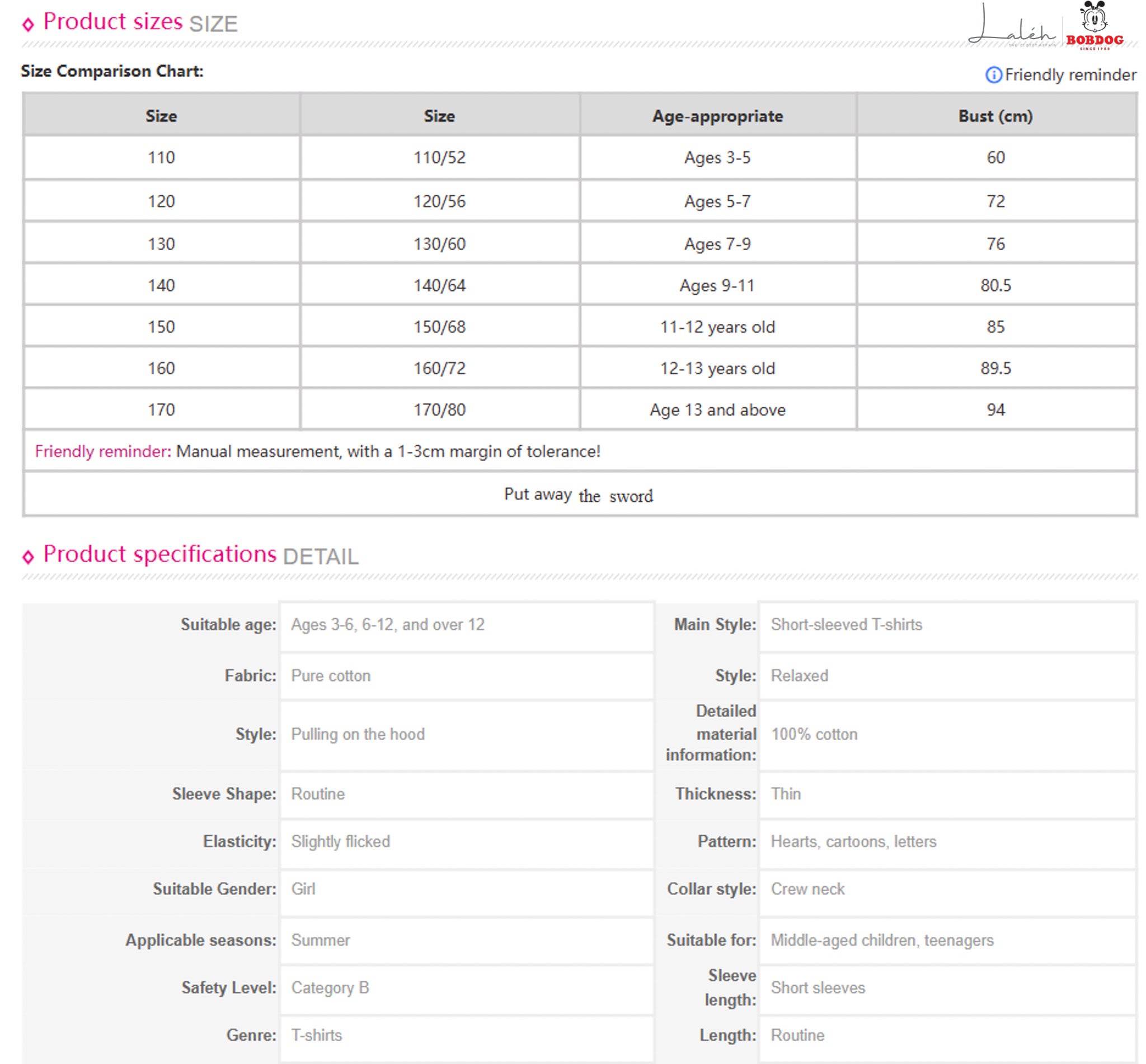The height and width of the screenshot is (1064, 1146).
Task: Click the 'Size Comparison Chart:' label
Action: [112, 72]
